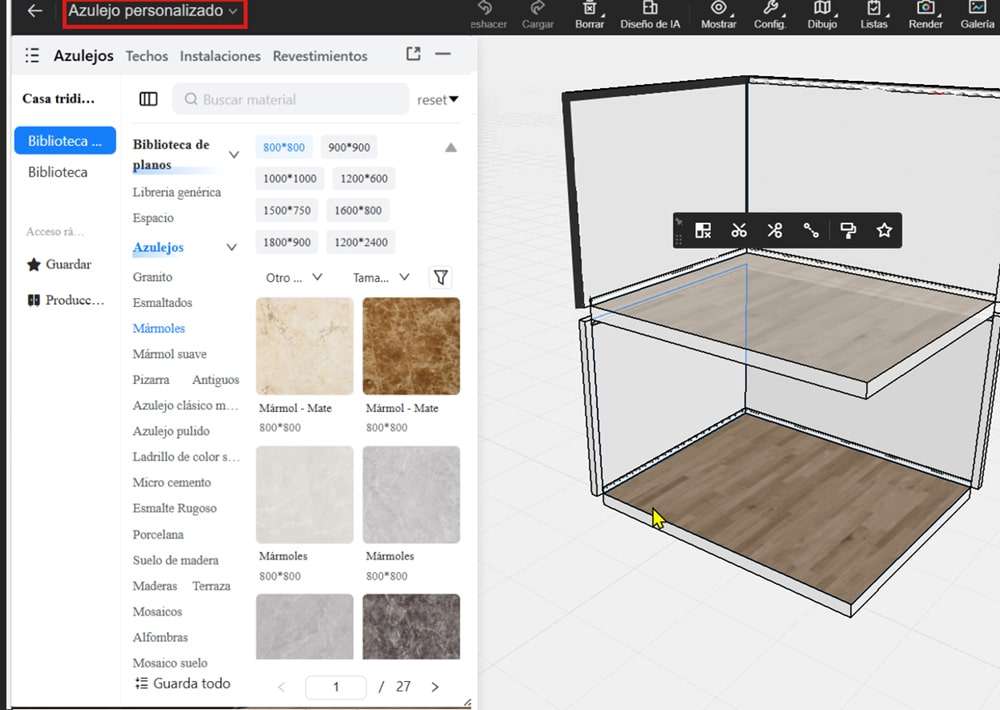
Task: Open Diseño de IA tool
Action: pos(650,14)
